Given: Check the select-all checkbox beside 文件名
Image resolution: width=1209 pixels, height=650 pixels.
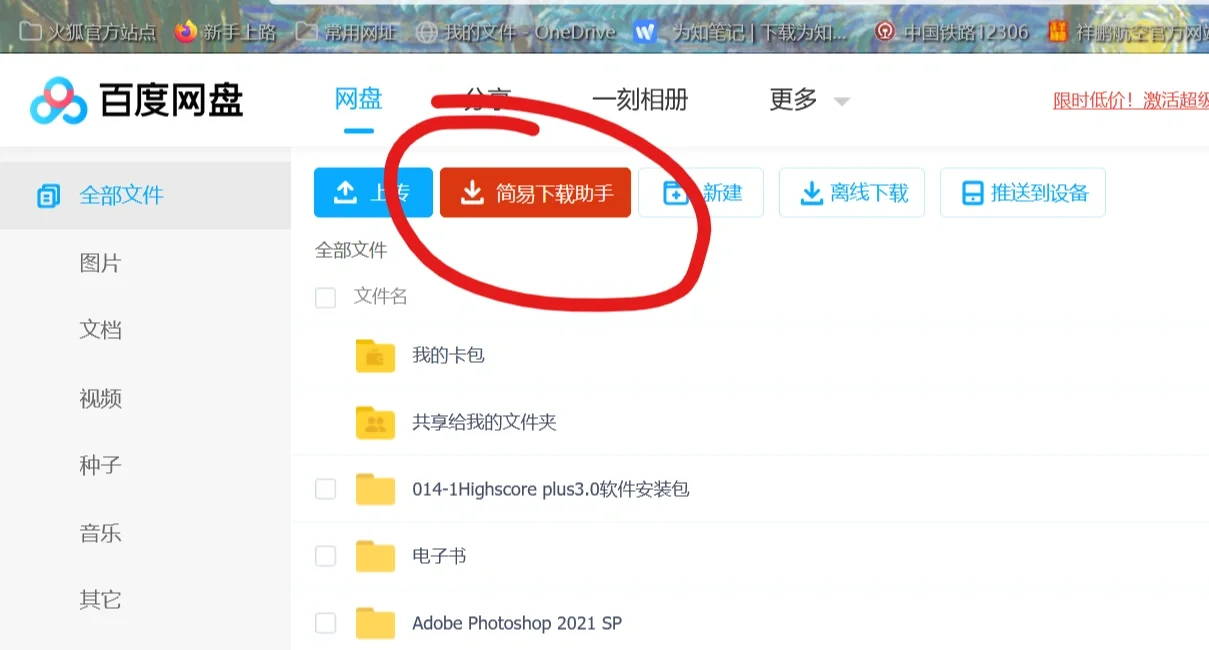Looking at the screenshot, I should click(x=325, y=297).
